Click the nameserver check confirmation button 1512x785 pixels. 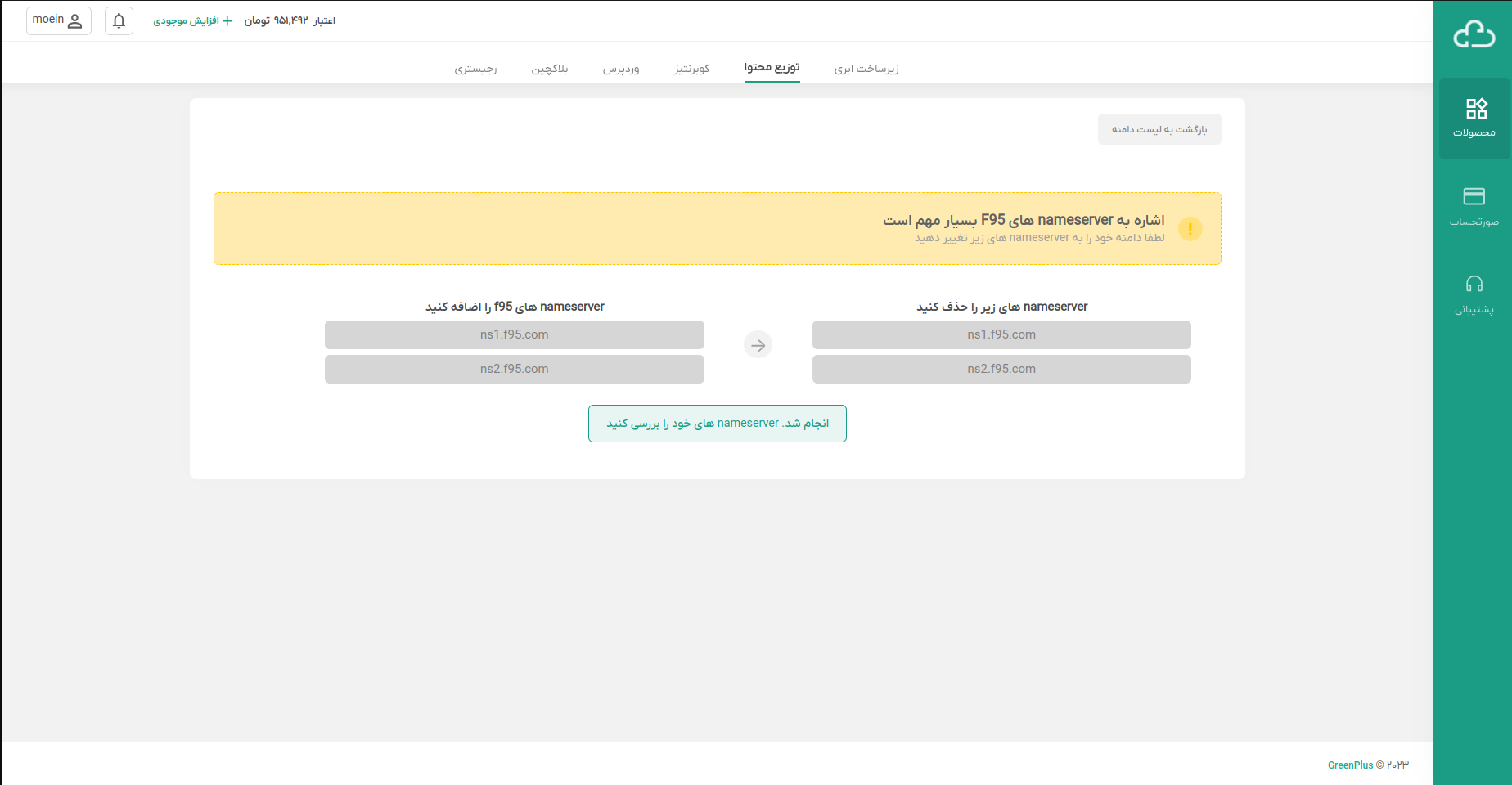click(x=717, y=424)
